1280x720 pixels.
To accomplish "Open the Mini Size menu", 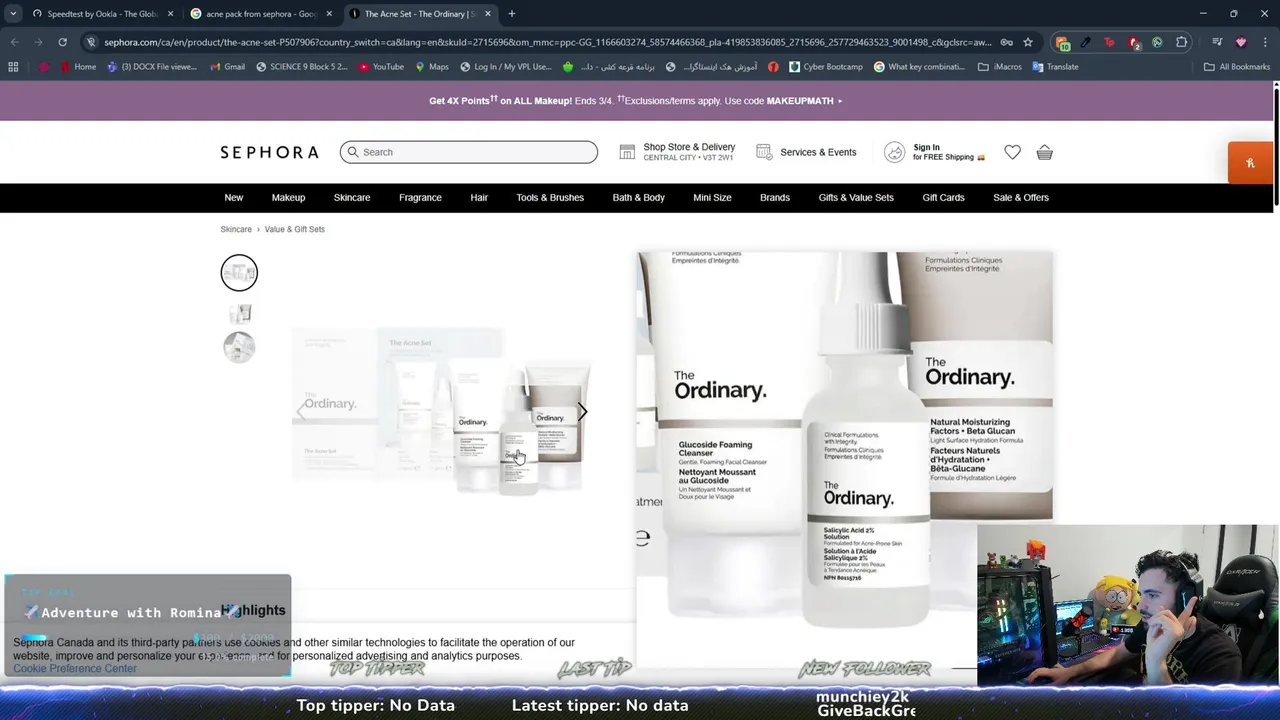I will 712,198.
